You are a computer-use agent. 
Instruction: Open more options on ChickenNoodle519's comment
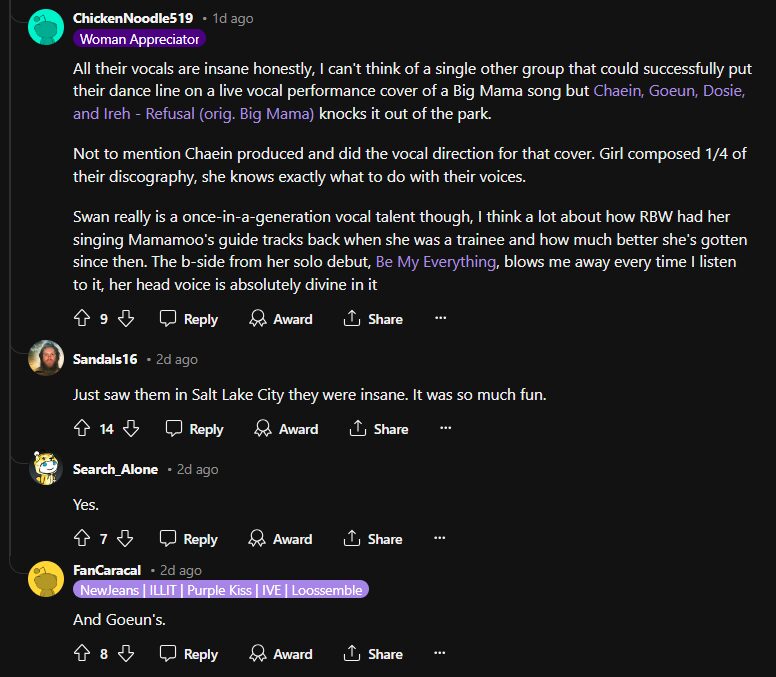click(440, 319)
